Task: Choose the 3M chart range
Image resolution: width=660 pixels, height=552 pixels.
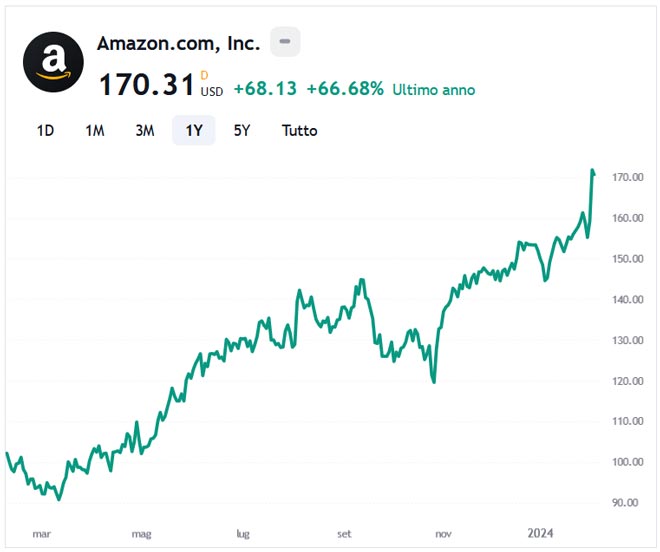Action: pos(144,130)
